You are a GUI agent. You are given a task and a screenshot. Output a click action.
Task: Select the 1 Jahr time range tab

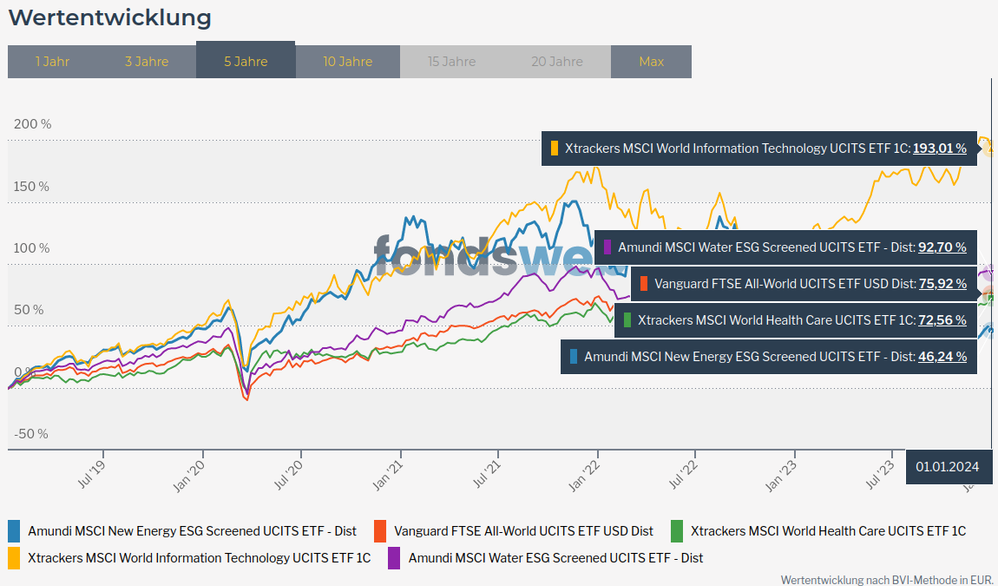click(52, 62)
